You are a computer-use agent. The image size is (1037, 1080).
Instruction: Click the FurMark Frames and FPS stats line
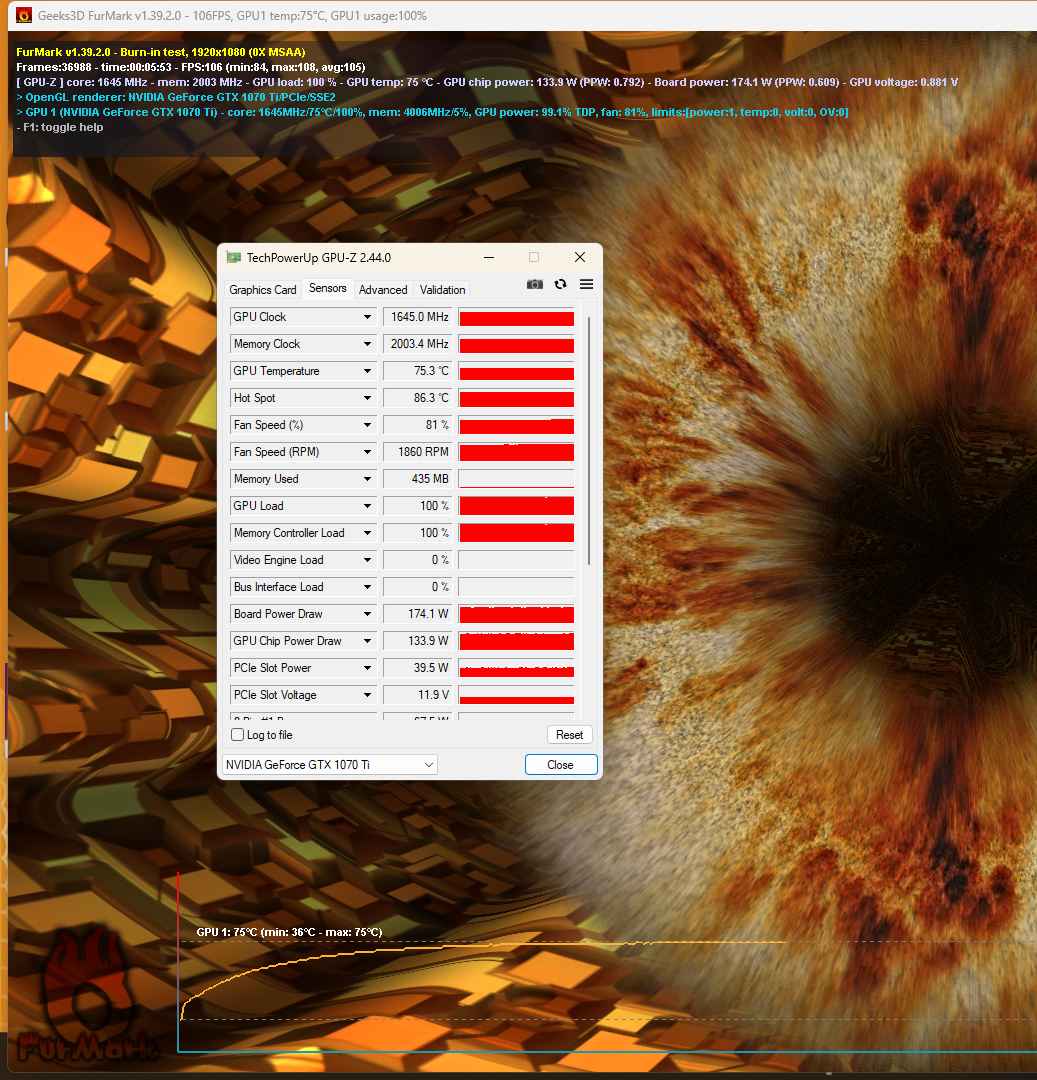[x=191, y=67]
